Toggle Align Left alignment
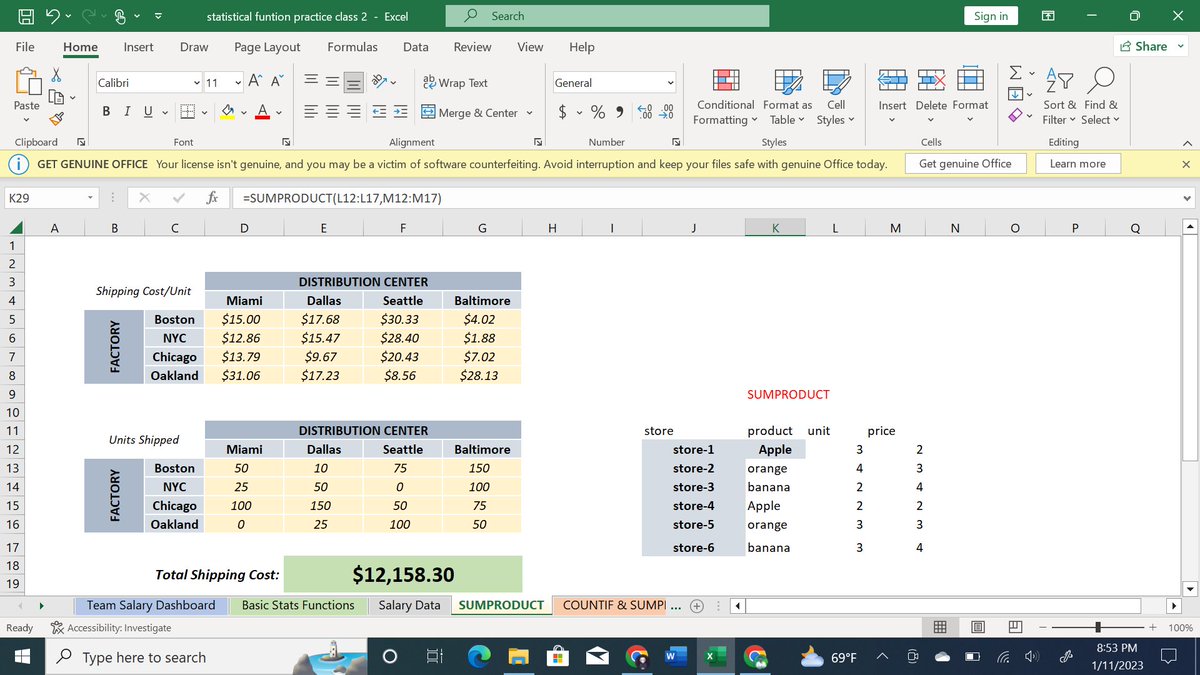The width and height of the screenshot is (1200, 675). [x=310, y=113]
